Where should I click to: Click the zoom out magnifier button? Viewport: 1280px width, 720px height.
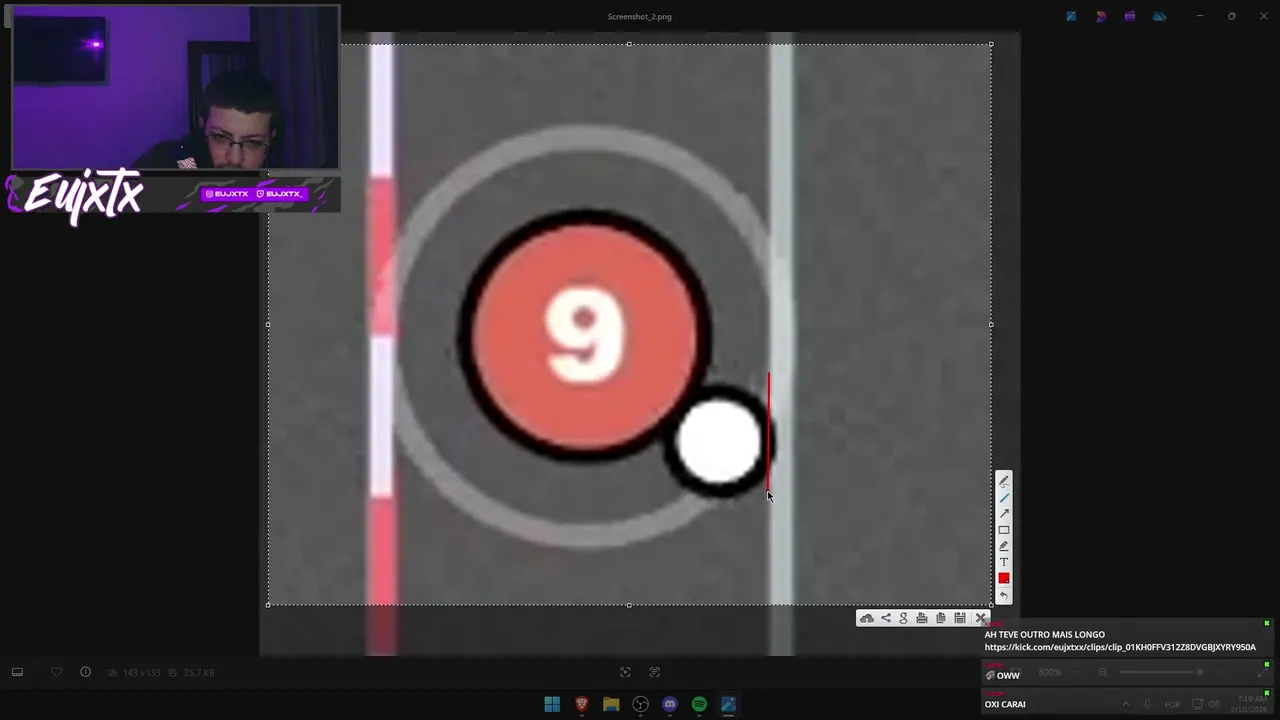click(1103, 672)
